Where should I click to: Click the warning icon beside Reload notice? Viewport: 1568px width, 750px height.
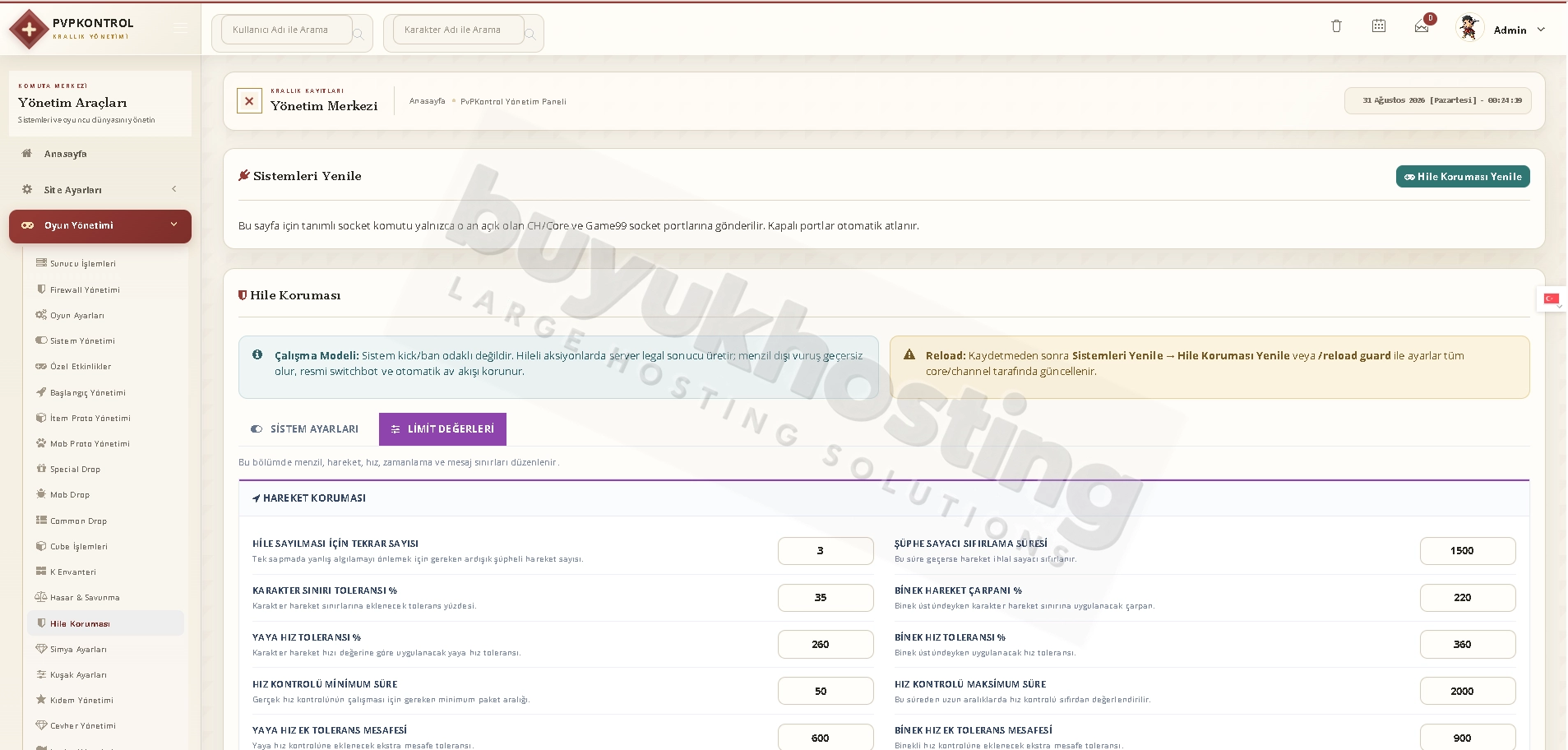[909, 354]
